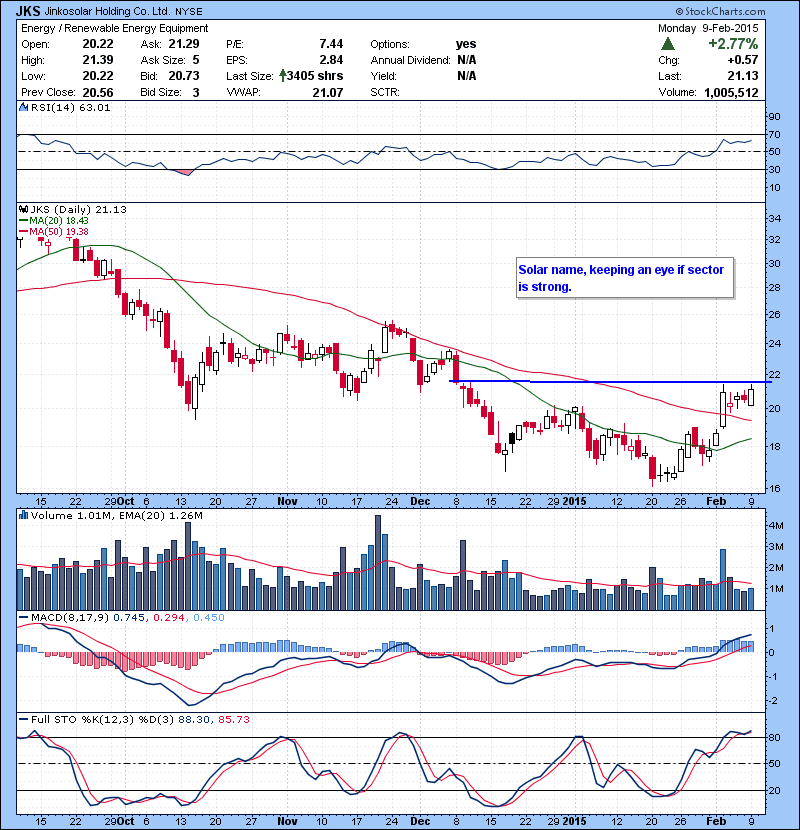Screen dimensions: 800x830
Task: Click the Energy / Renewable Energy Equipment label
Action: (x=114, y=28)
